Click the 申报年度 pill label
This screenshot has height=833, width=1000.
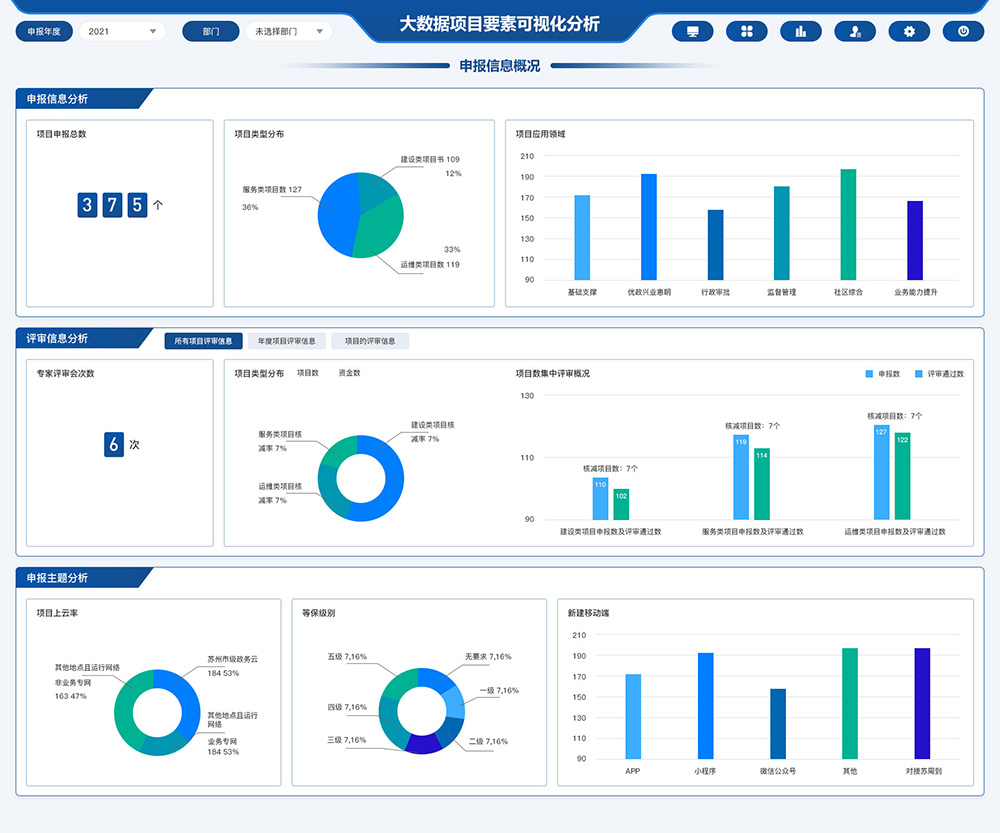pos(44,31)
